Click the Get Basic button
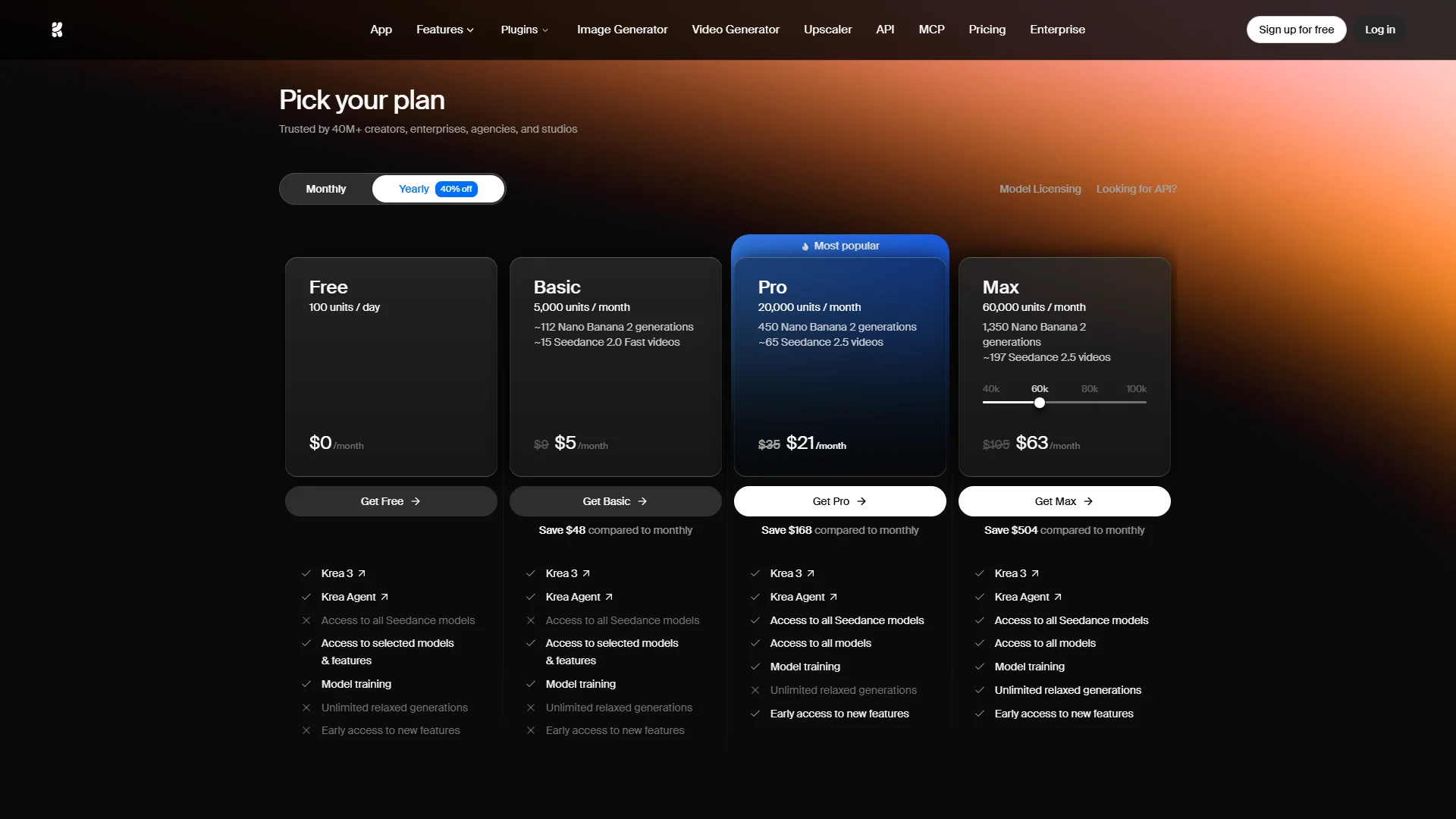This screenshot has height=819, width=1456. click(x=615, y=501)
